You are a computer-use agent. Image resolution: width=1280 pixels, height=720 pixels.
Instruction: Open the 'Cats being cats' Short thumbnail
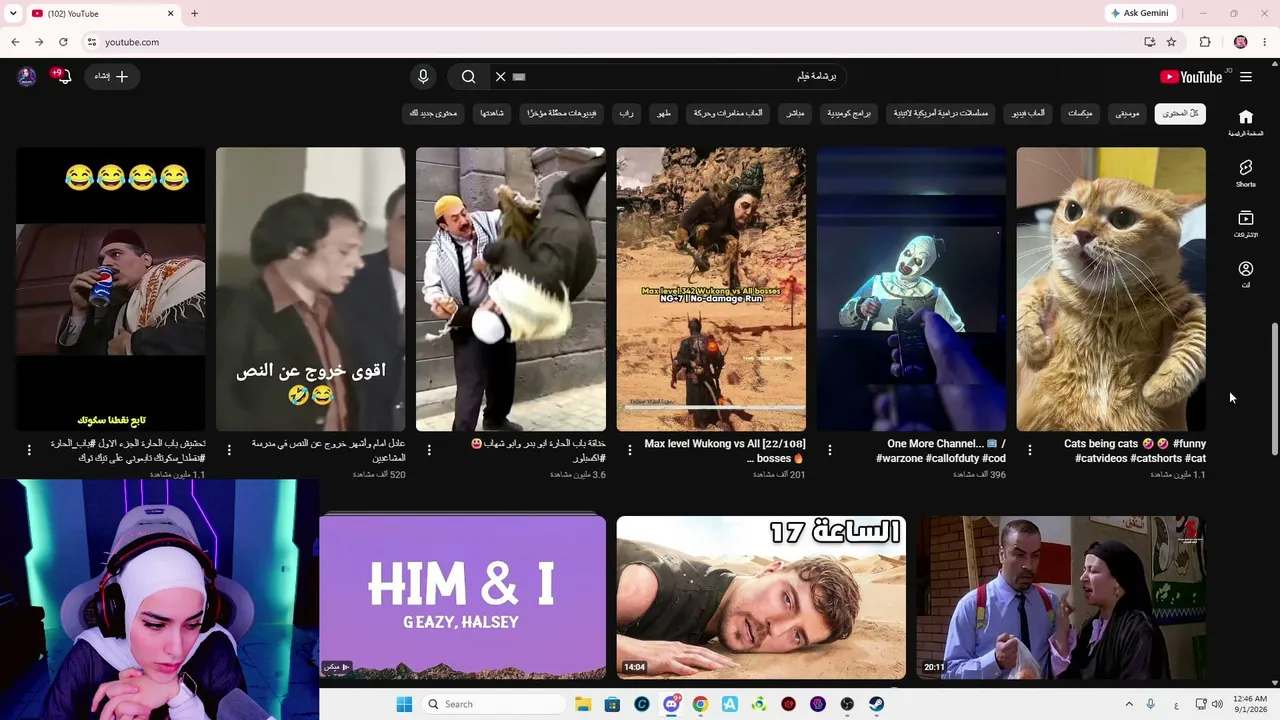1111,289
